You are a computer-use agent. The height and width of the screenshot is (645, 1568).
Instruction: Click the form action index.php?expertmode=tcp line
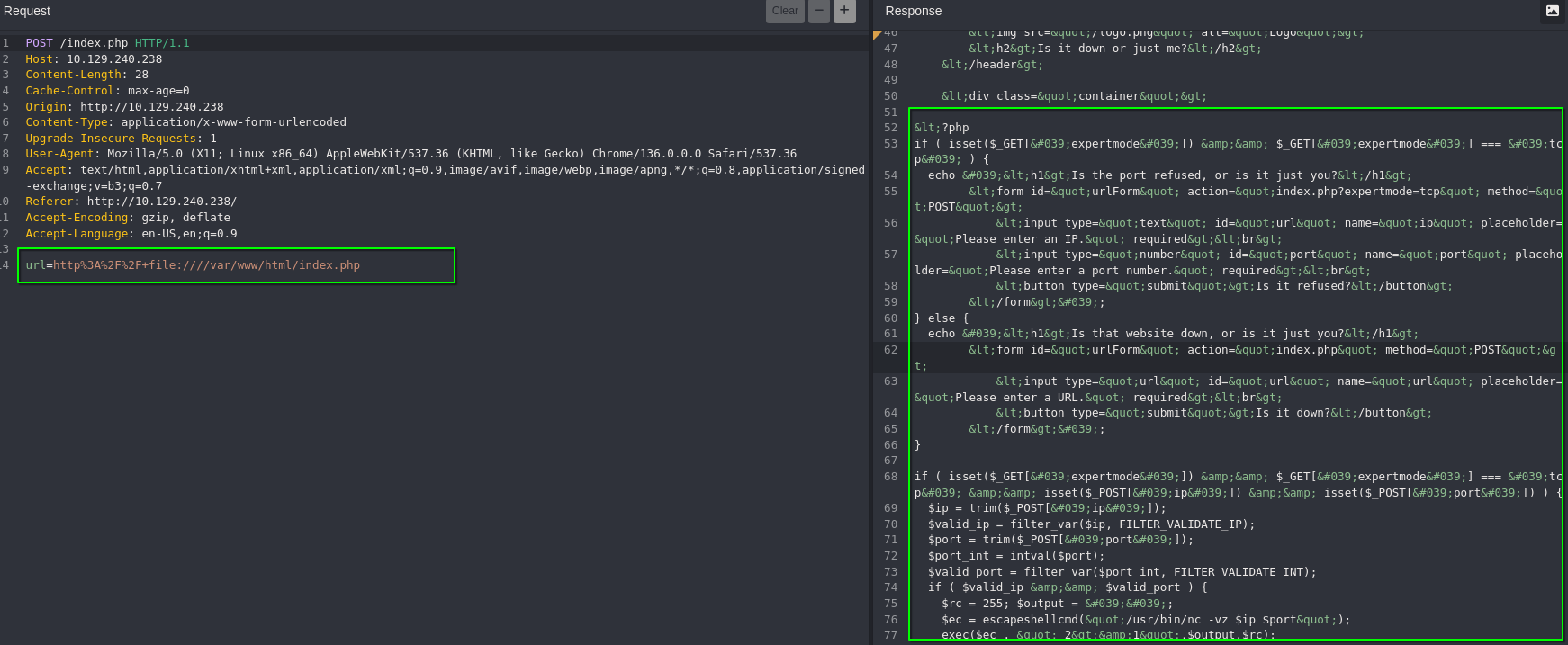click(1239, 199)
